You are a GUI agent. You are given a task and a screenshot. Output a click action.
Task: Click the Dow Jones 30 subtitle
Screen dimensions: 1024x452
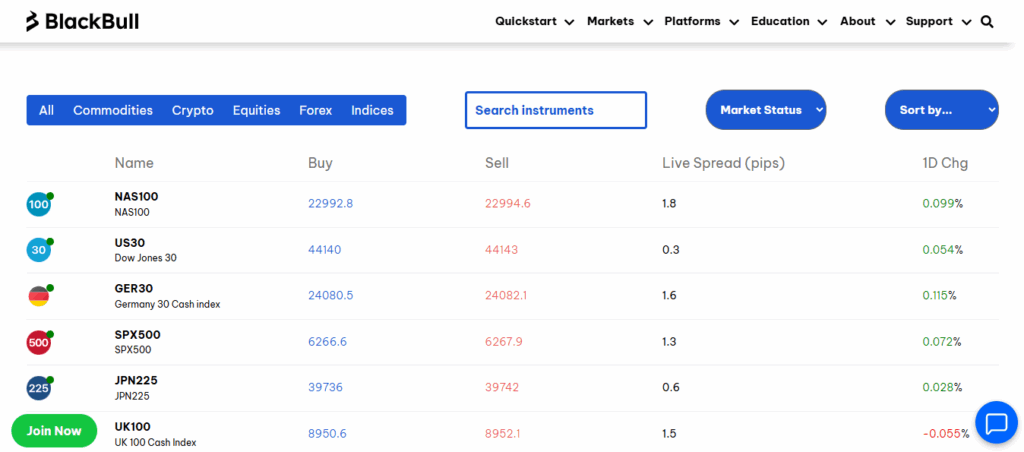146,258
